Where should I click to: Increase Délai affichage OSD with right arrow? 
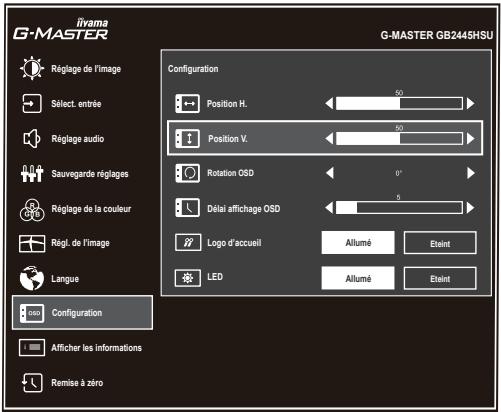[x=470, y=208]
